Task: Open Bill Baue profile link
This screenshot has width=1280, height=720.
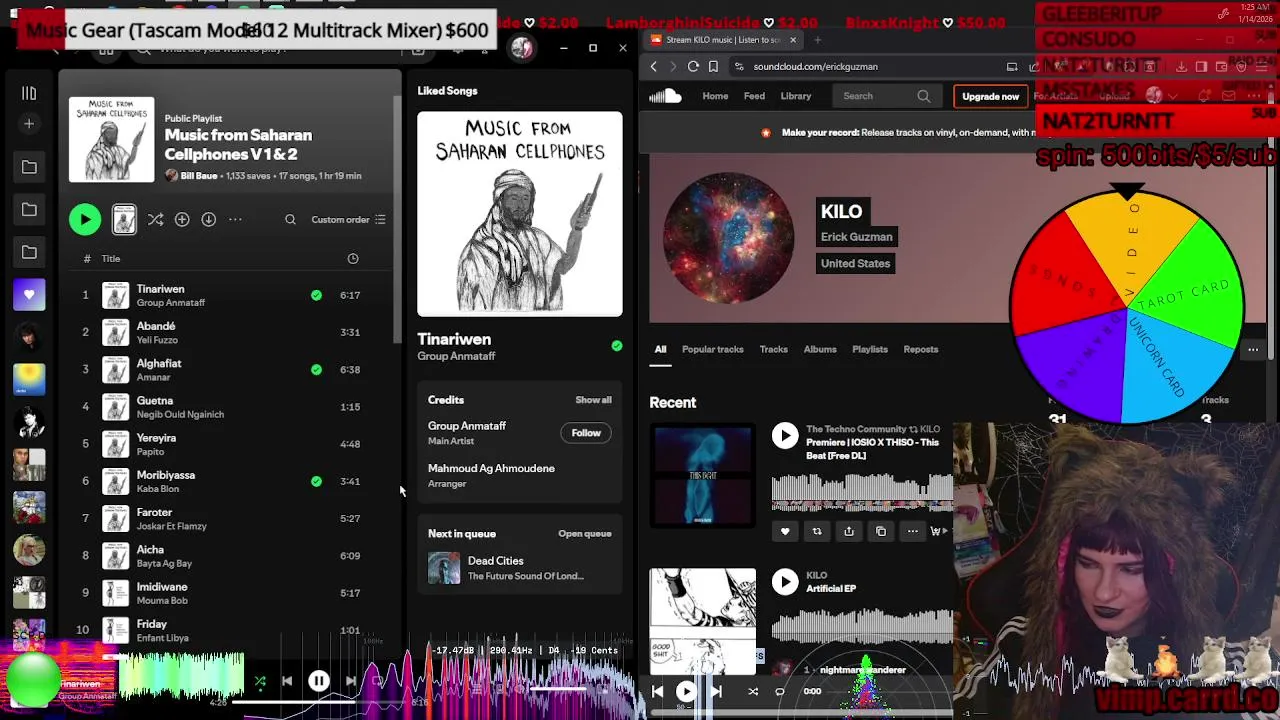Action: pos(198,176)
